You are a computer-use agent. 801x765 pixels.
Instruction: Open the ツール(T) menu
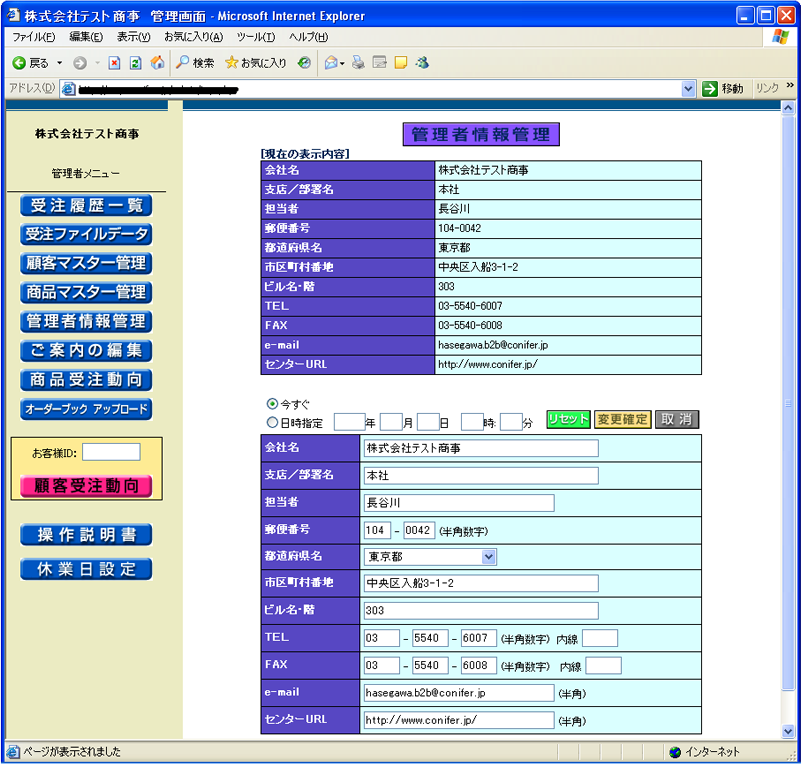click(x=255, y=37)
